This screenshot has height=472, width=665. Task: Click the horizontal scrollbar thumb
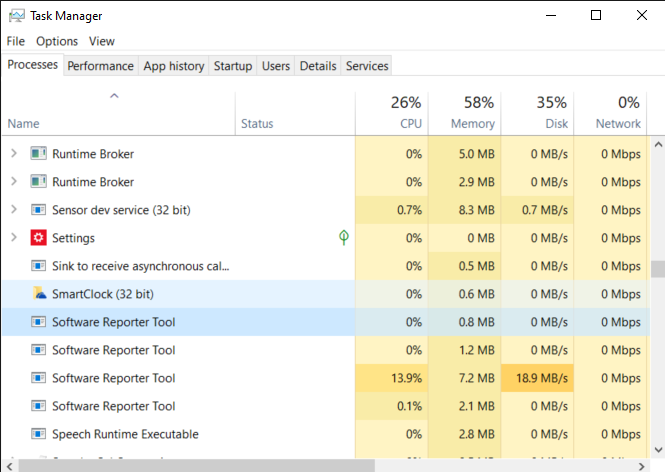coord(197,466)
